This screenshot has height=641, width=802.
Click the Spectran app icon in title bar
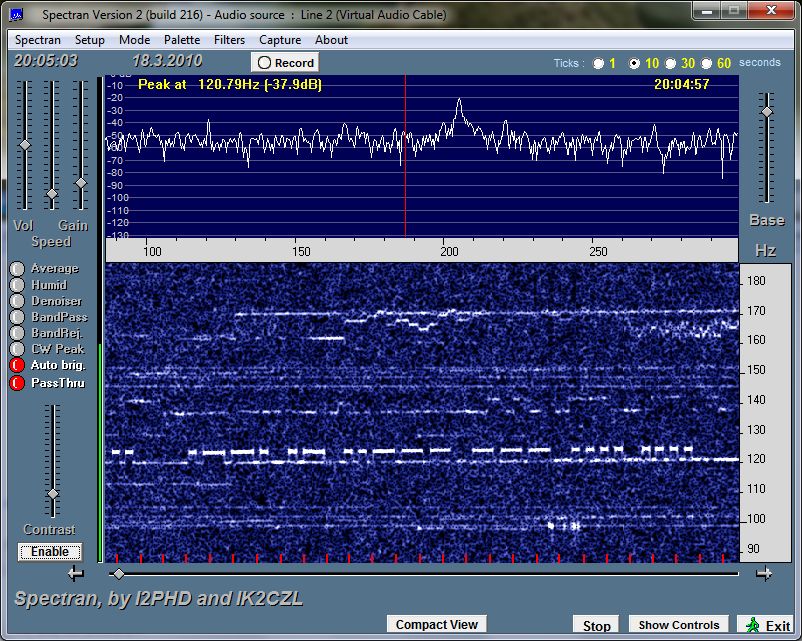(17, 14)
